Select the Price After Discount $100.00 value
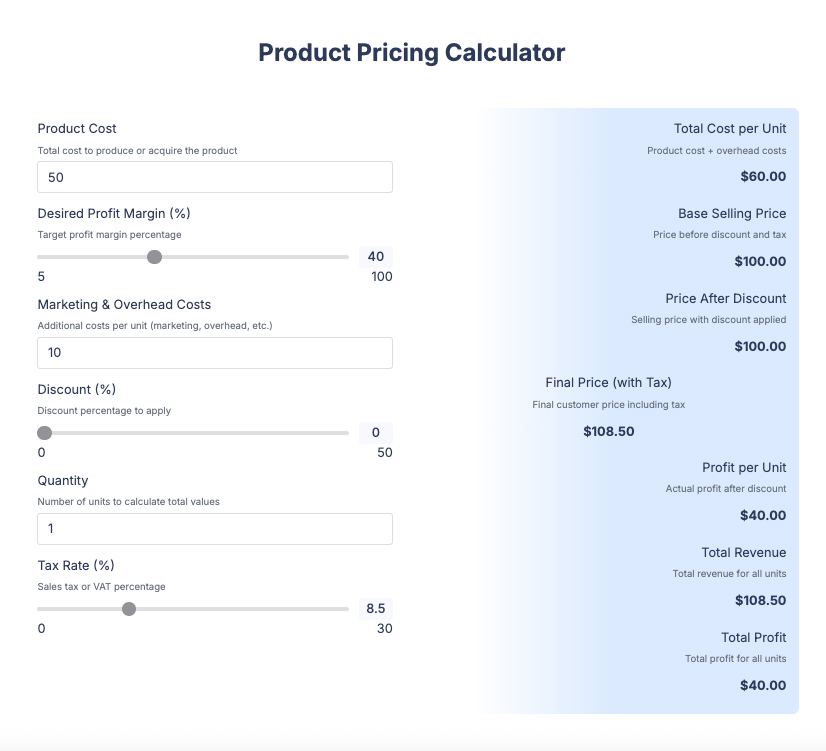The width and height of the screenshot is (826, 751). pyautogui.click(x=758, y=346)
